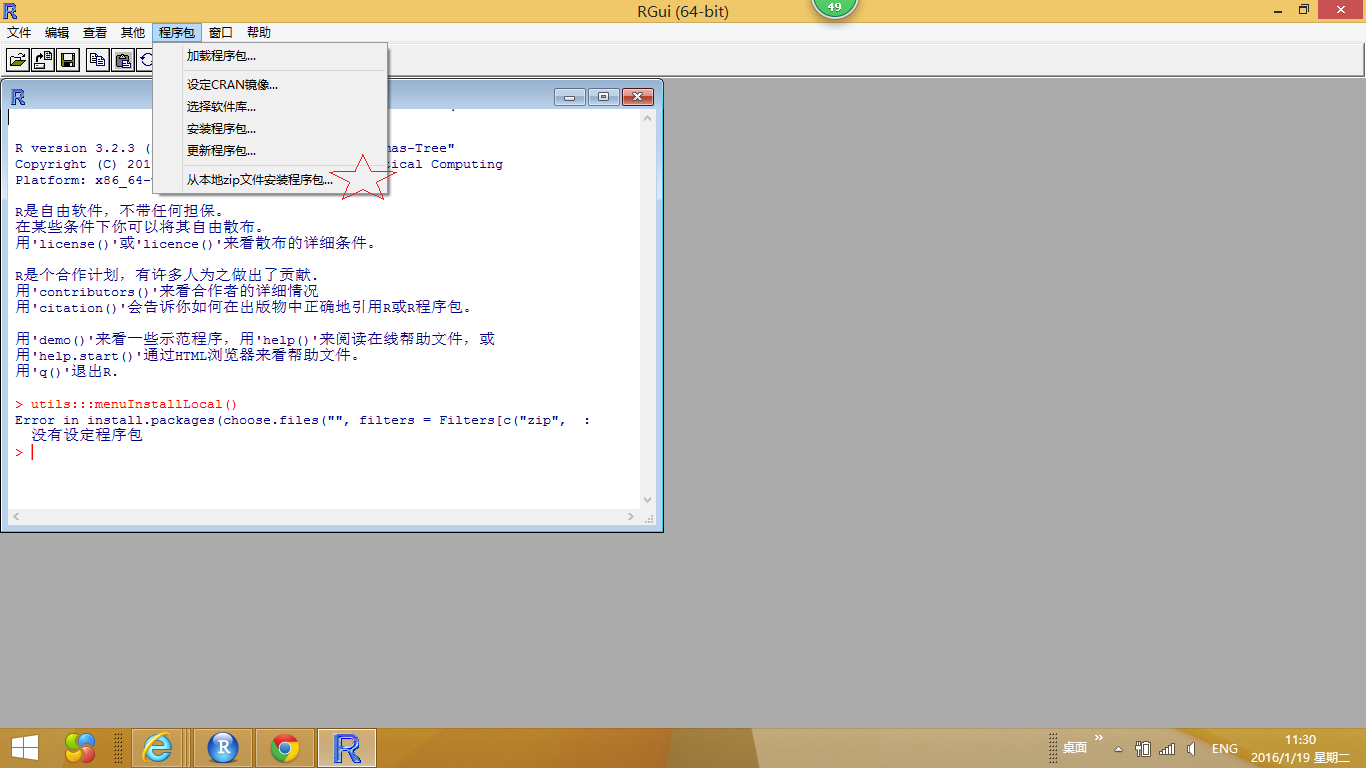Click the line mentioning 'citation()'
Image resolution: width=1366 pixels, height=768 pixels.
tap(243, 308)
